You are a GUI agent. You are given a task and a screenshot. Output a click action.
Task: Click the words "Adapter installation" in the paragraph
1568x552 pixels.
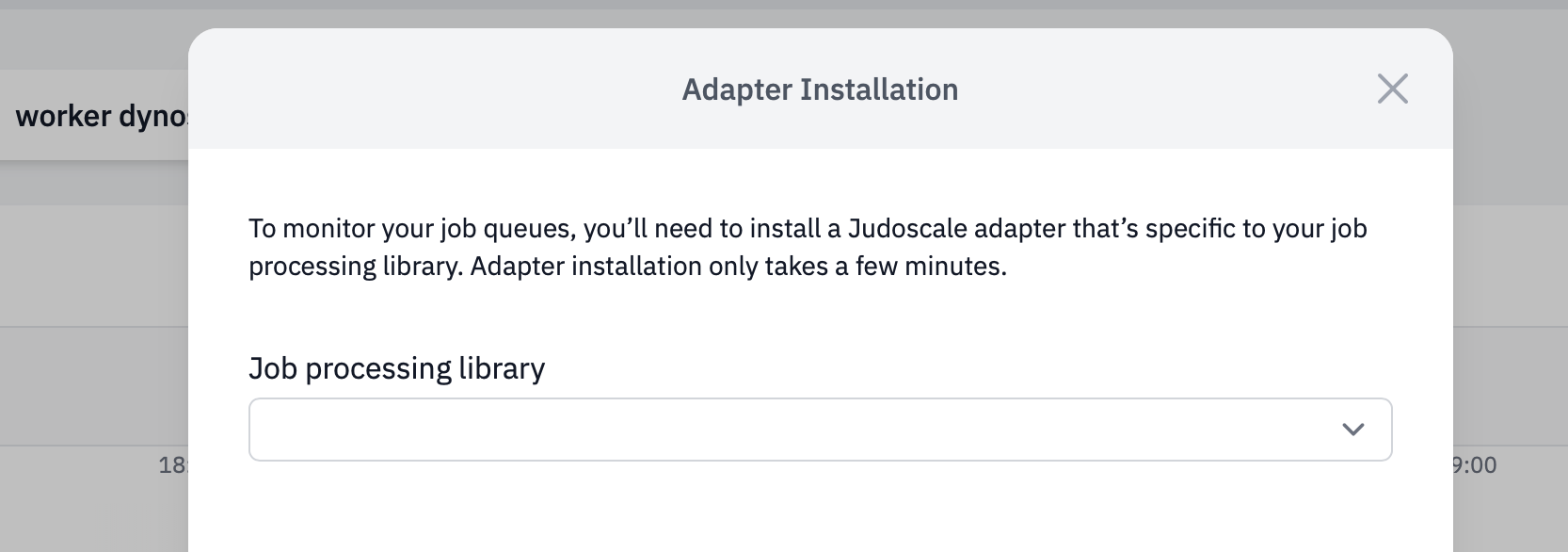[585, 267]
